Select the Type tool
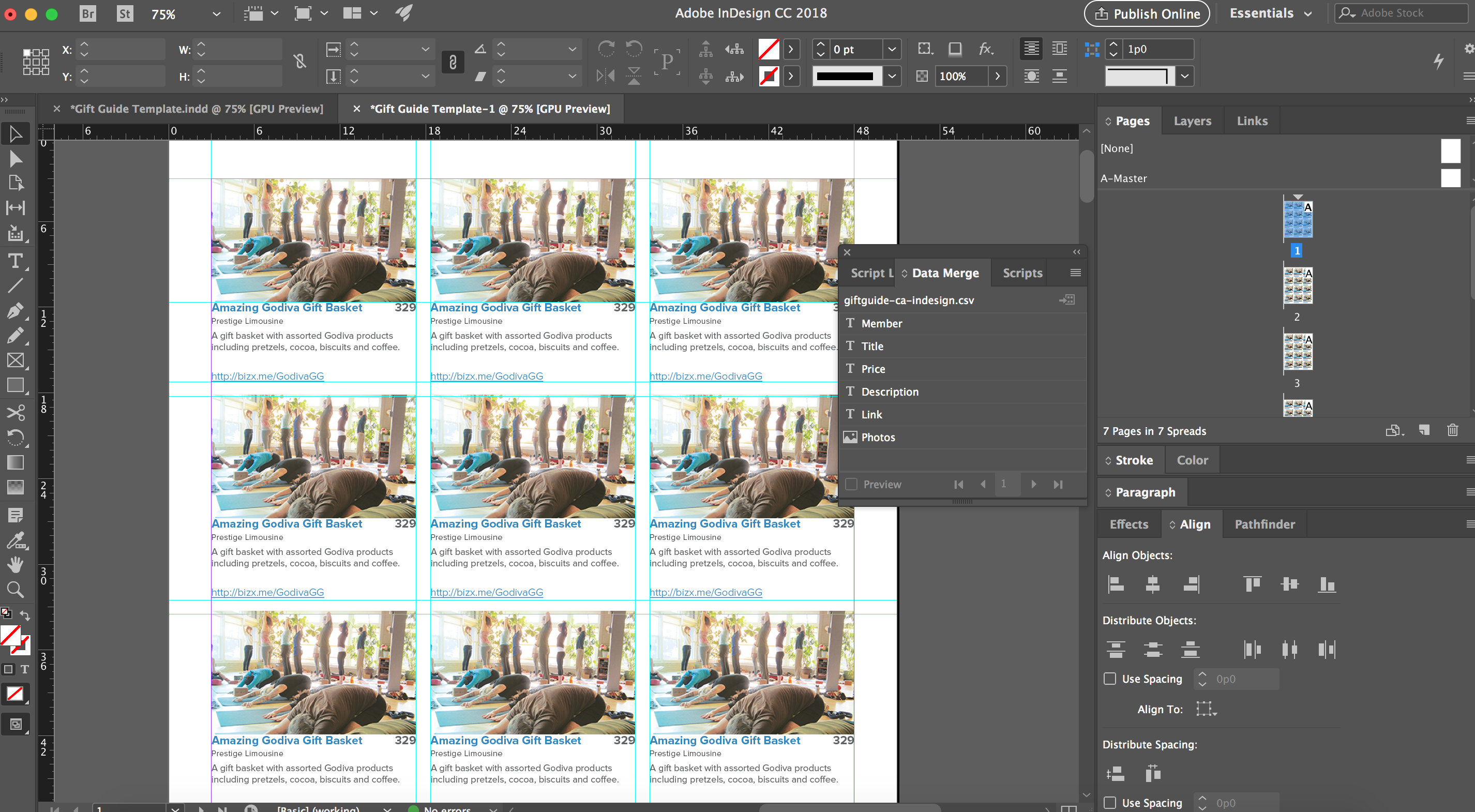The width and height of the screenshot is (1475, 812). 16,261
